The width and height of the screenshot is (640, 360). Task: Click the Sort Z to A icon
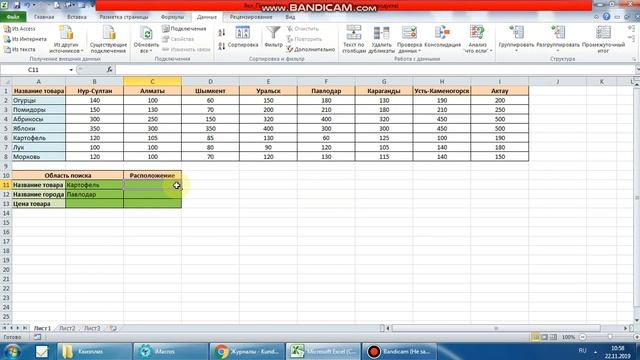click(222, 46)
